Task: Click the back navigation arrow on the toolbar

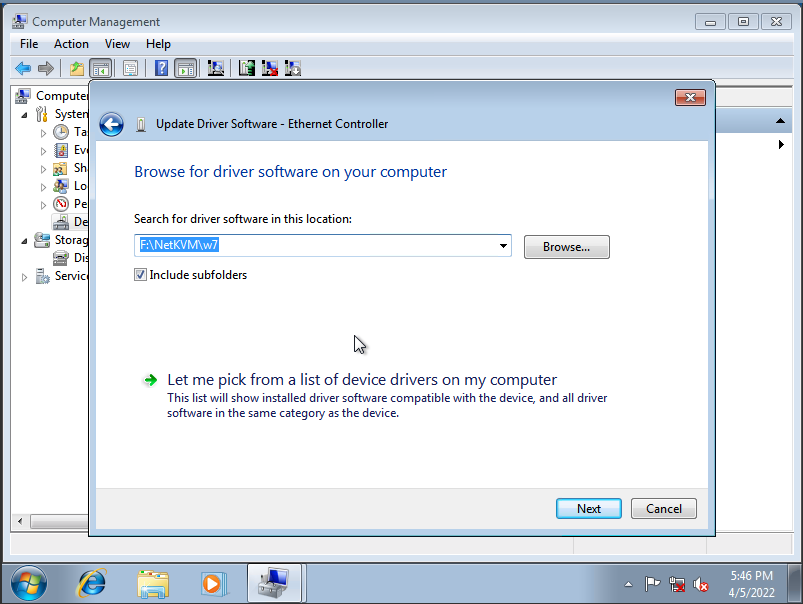Action: coord(22,68)
